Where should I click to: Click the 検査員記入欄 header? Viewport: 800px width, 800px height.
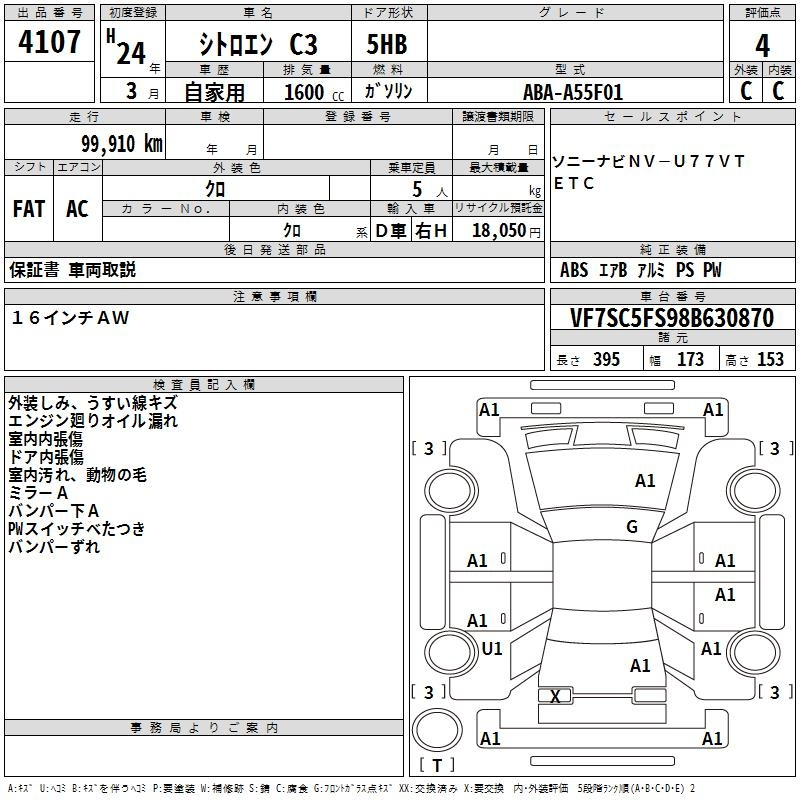[204, 385]
